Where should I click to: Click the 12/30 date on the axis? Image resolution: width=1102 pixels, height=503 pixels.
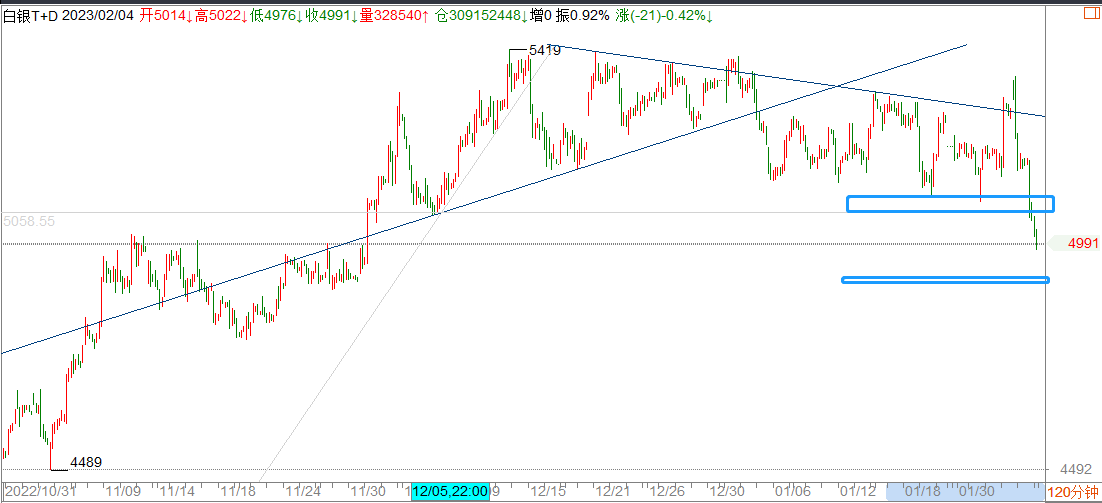coord(728,490)
